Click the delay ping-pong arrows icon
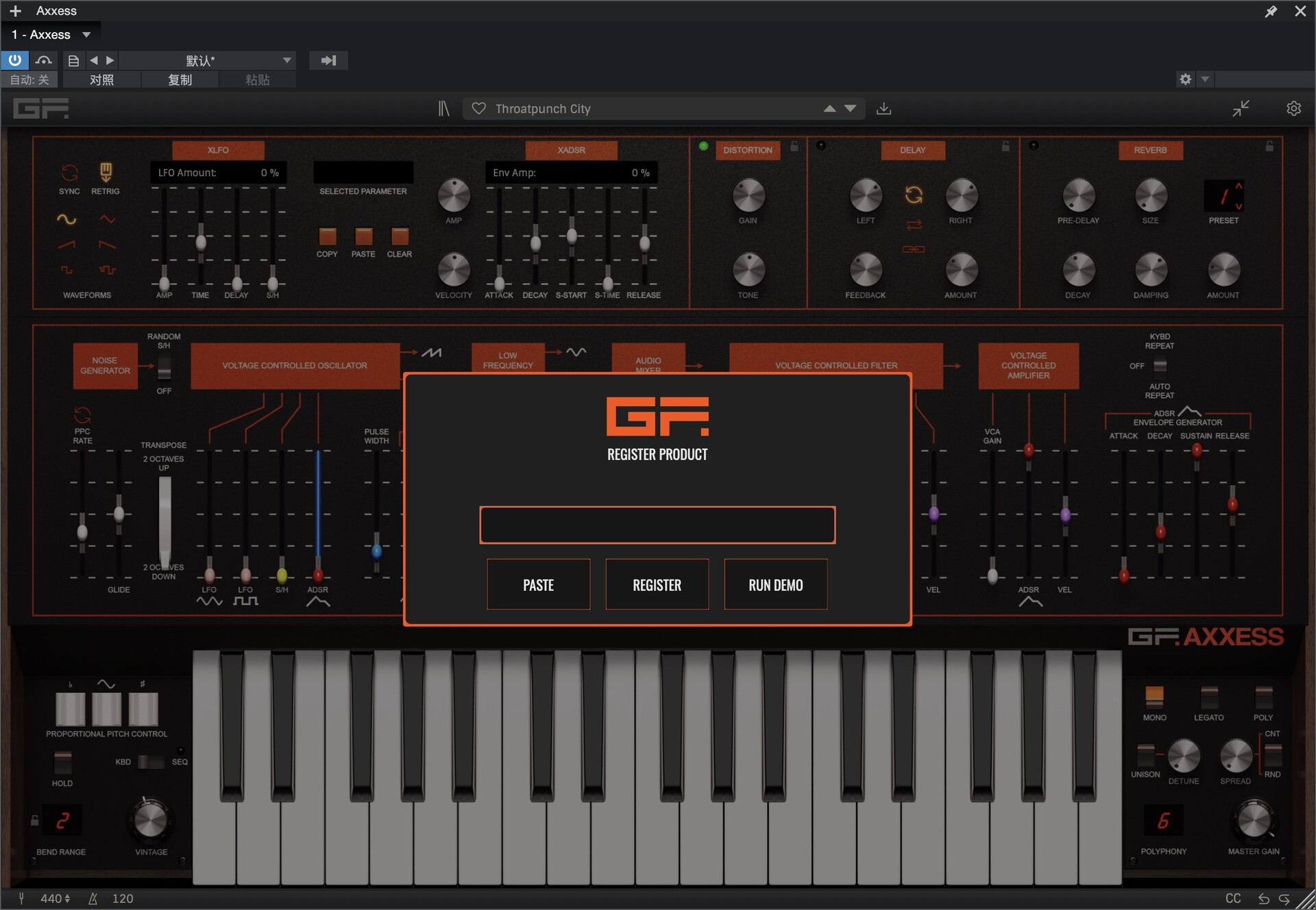Viewport: 1316px width, 910px height. point(914,225)
